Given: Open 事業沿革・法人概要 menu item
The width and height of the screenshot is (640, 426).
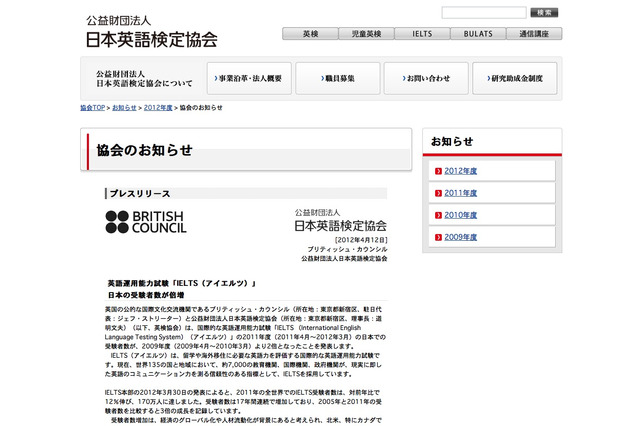Looking at the screenshot, I should click(249, 78).
